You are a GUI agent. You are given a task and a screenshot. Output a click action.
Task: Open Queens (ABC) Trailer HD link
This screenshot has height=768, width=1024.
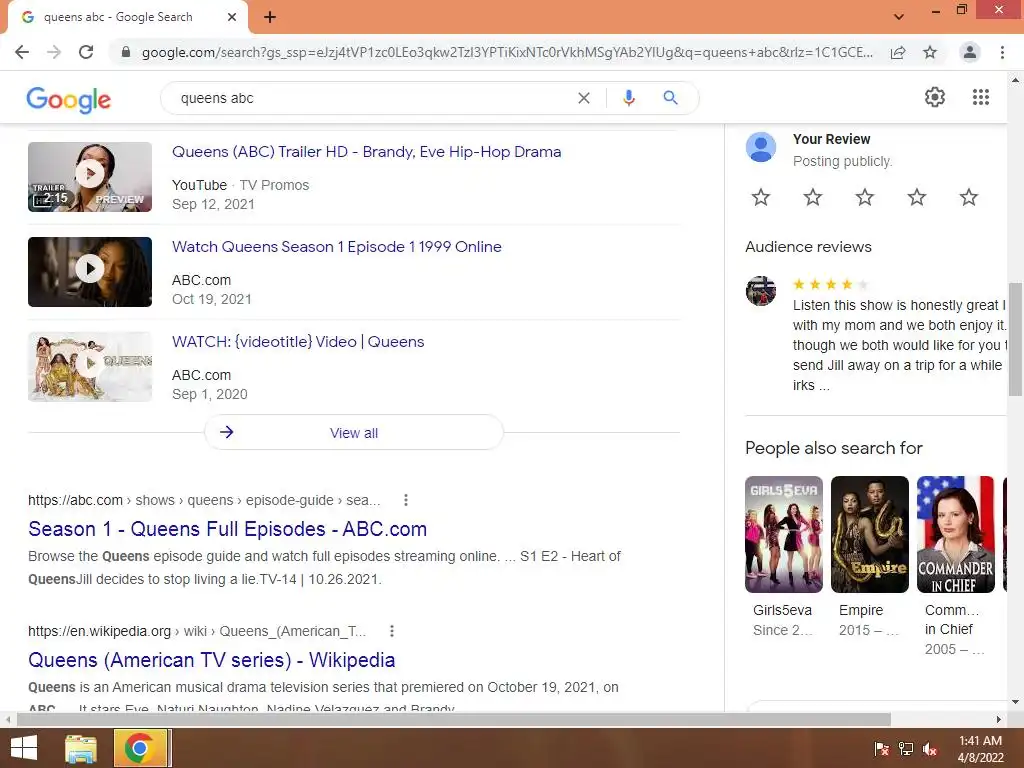coord(366,152)
